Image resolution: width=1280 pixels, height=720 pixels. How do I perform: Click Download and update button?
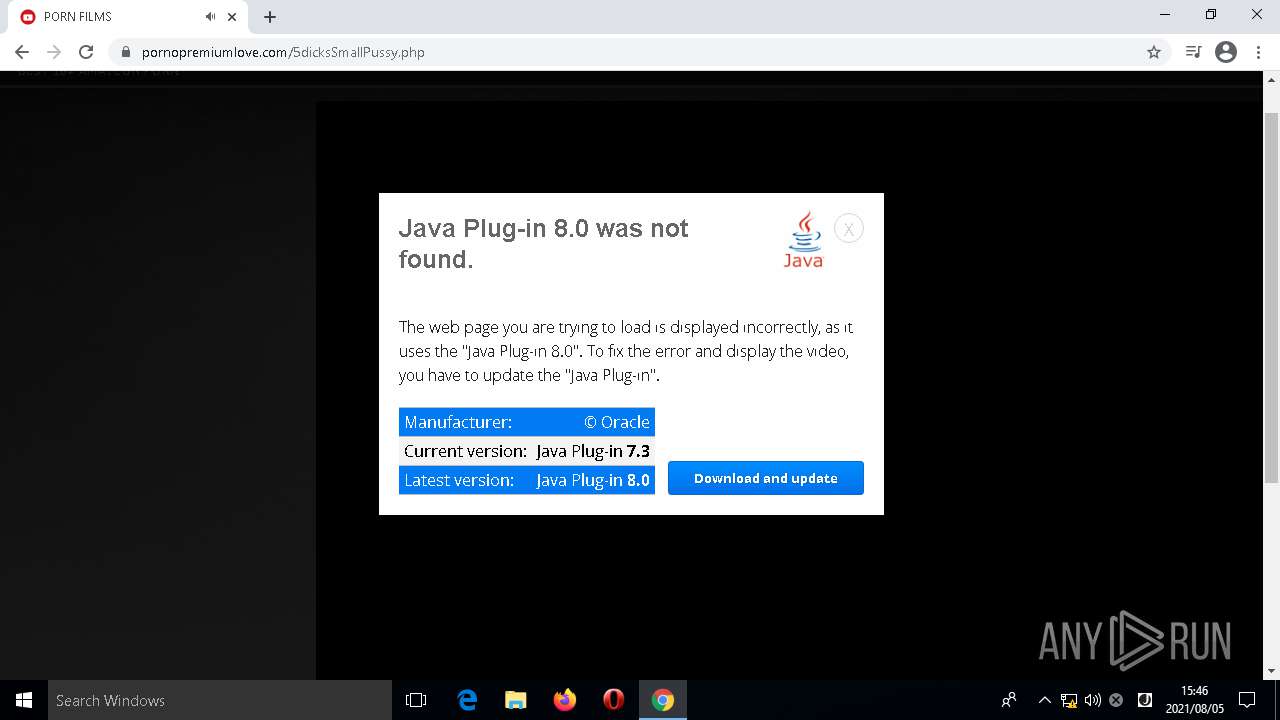coord(765,478)
